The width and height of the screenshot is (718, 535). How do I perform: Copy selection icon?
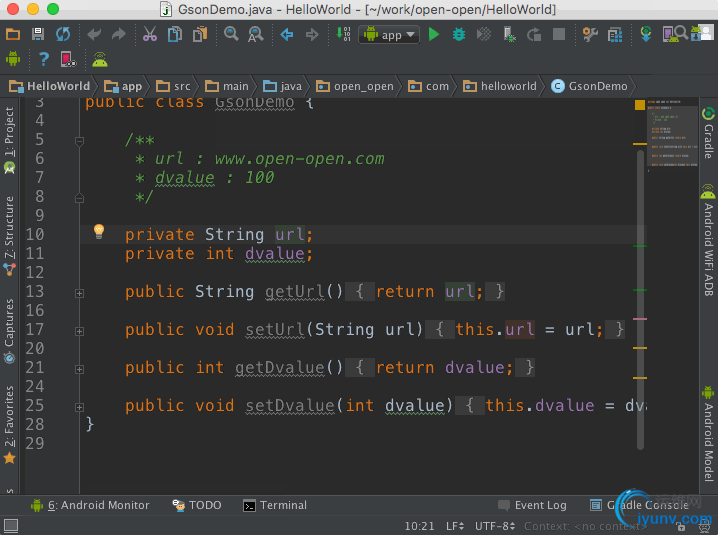pyautogui.click(x=174, y=34)
